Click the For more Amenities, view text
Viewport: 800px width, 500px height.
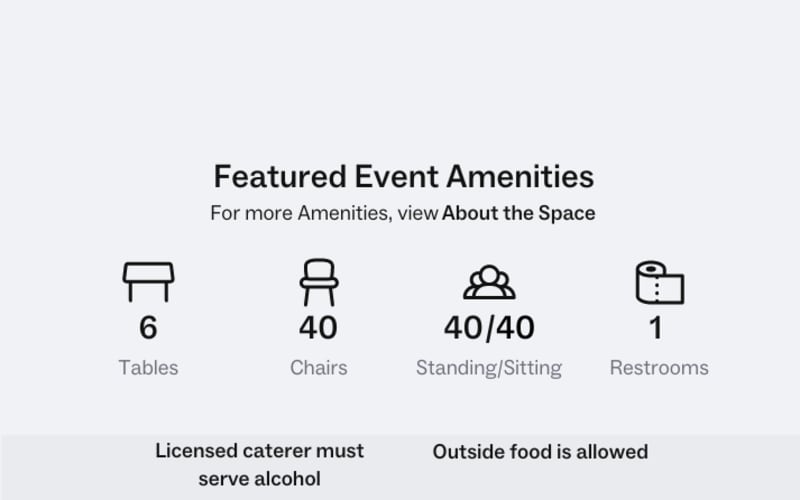pos(324,213)
